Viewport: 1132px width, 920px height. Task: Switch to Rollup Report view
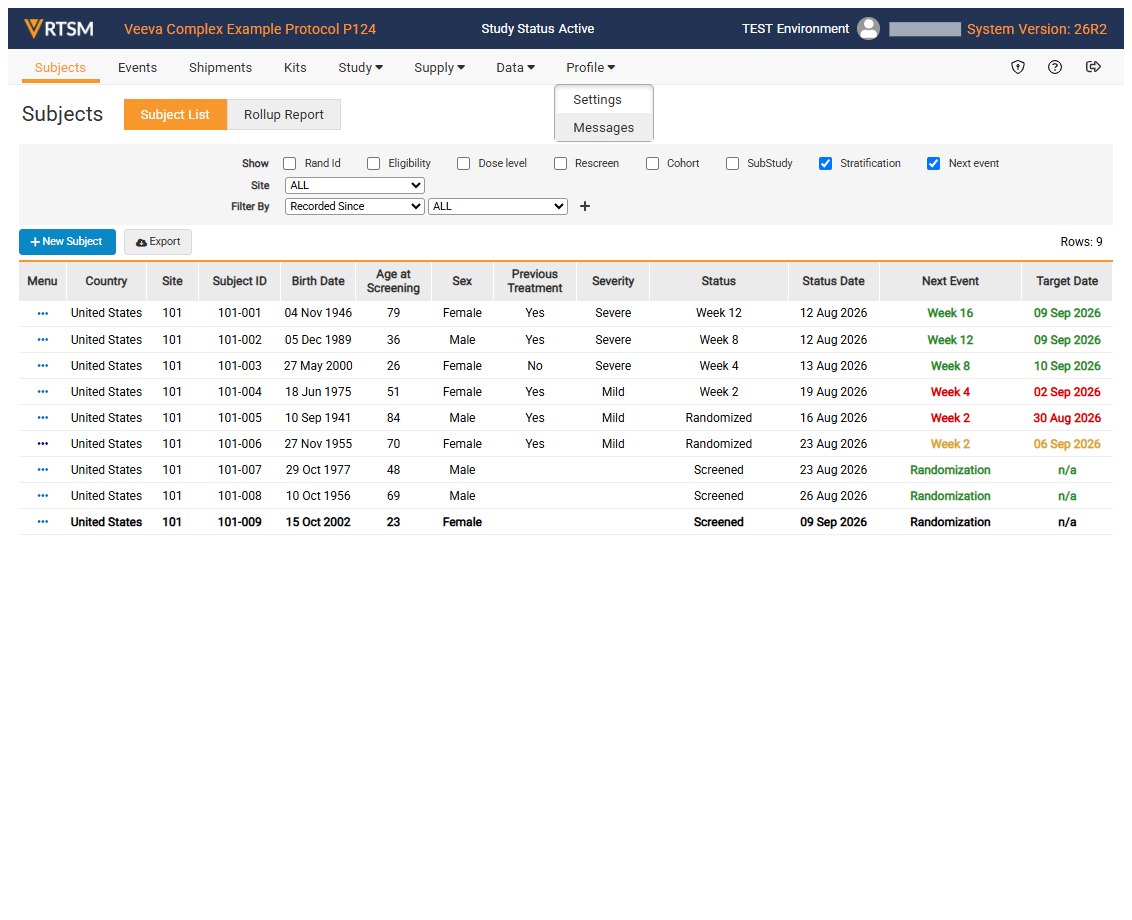284,115
